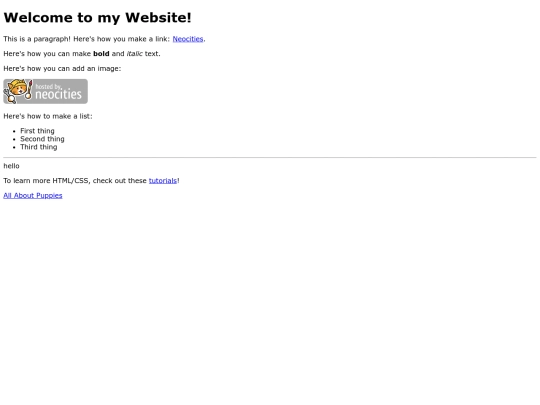Click the cat mascot in the badge
This screenshot has width=540, height=405.
click(x=18, y=91)
